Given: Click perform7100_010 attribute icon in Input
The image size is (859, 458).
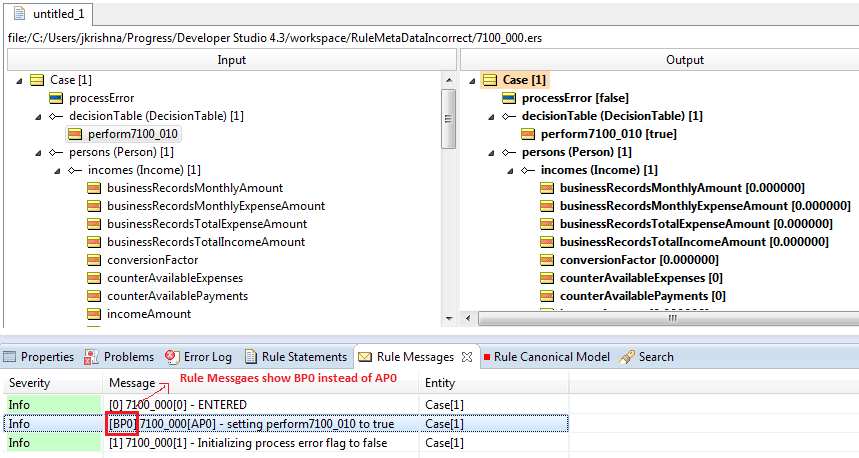Looking at the screenshot, I should point(75,134).
